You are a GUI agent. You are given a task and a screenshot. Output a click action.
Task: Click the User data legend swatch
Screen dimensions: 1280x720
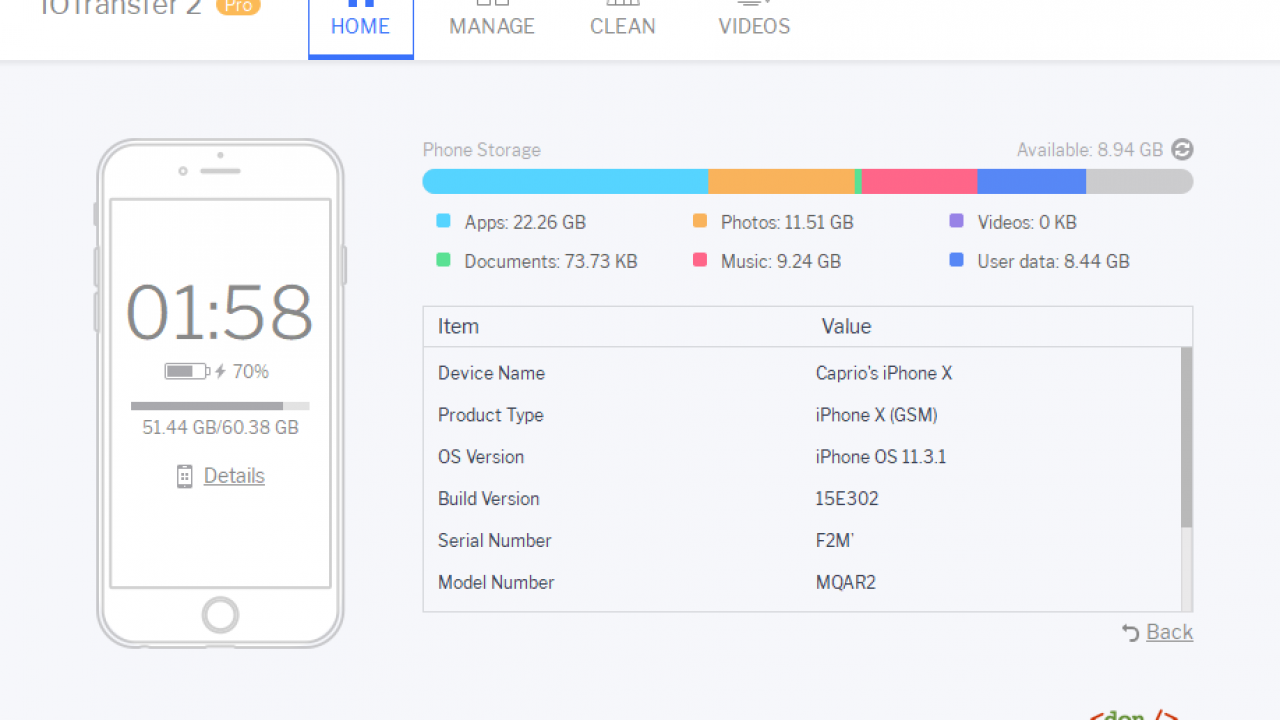click(956, 260)
